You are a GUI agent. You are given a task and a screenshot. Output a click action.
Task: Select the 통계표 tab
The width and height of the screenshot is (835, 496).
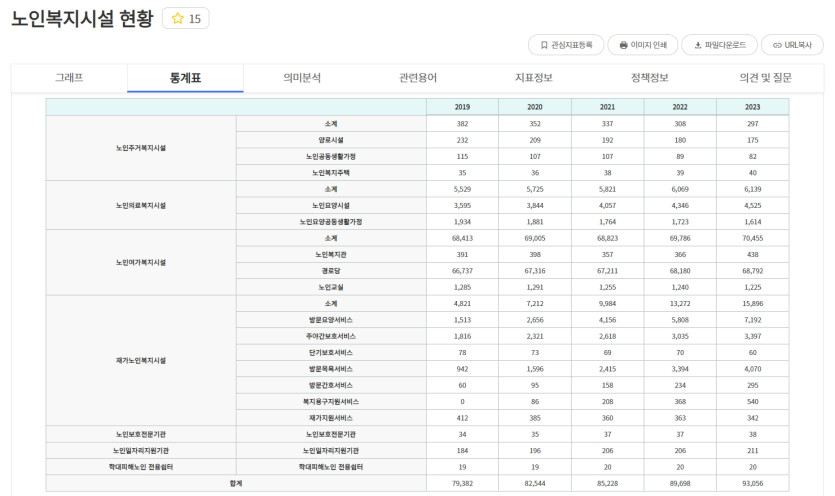(185, 78)
